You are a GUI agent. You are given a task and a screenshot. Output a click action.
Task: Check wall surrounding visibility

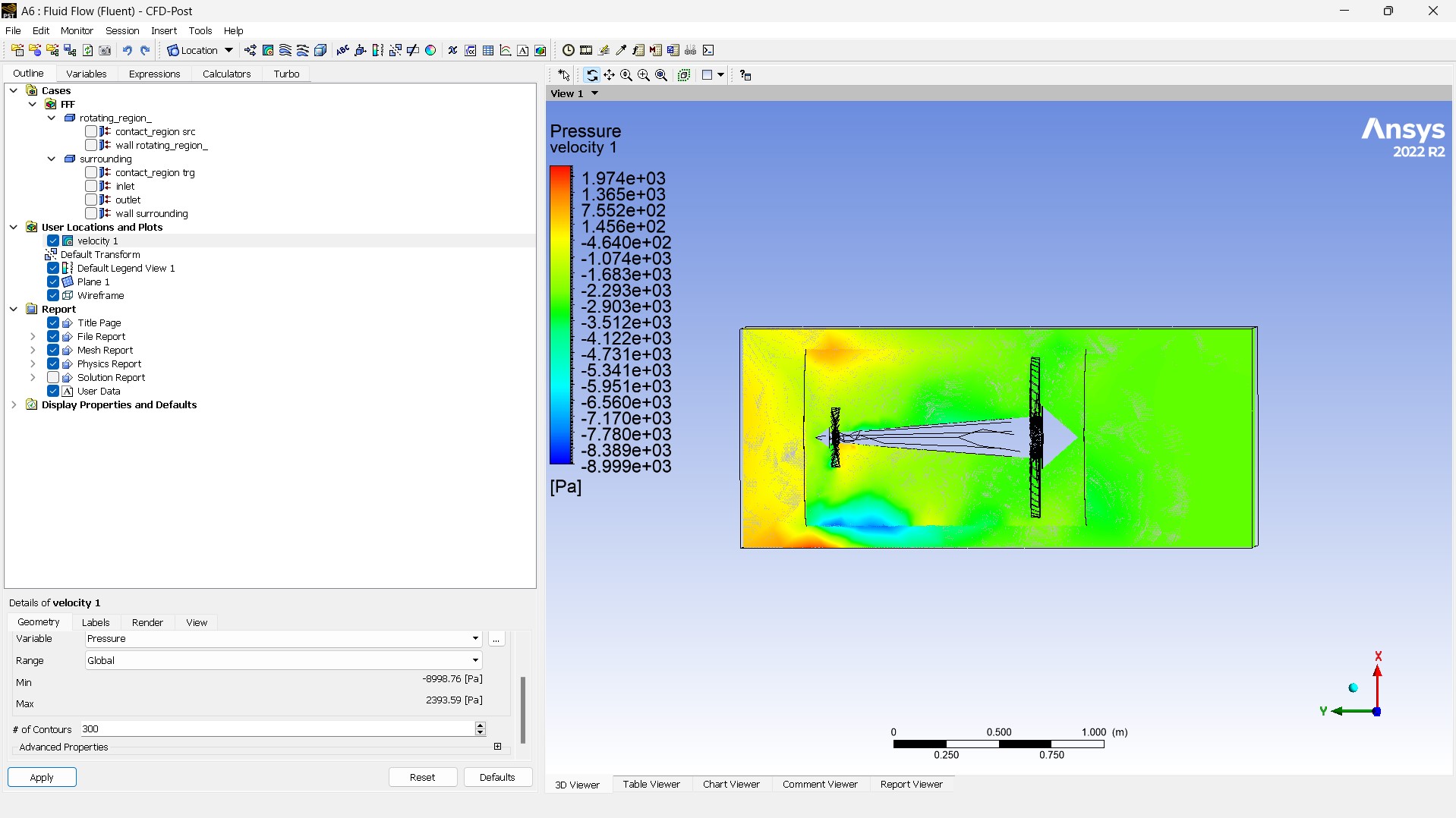pyautogui.click(x=91, y=213)
